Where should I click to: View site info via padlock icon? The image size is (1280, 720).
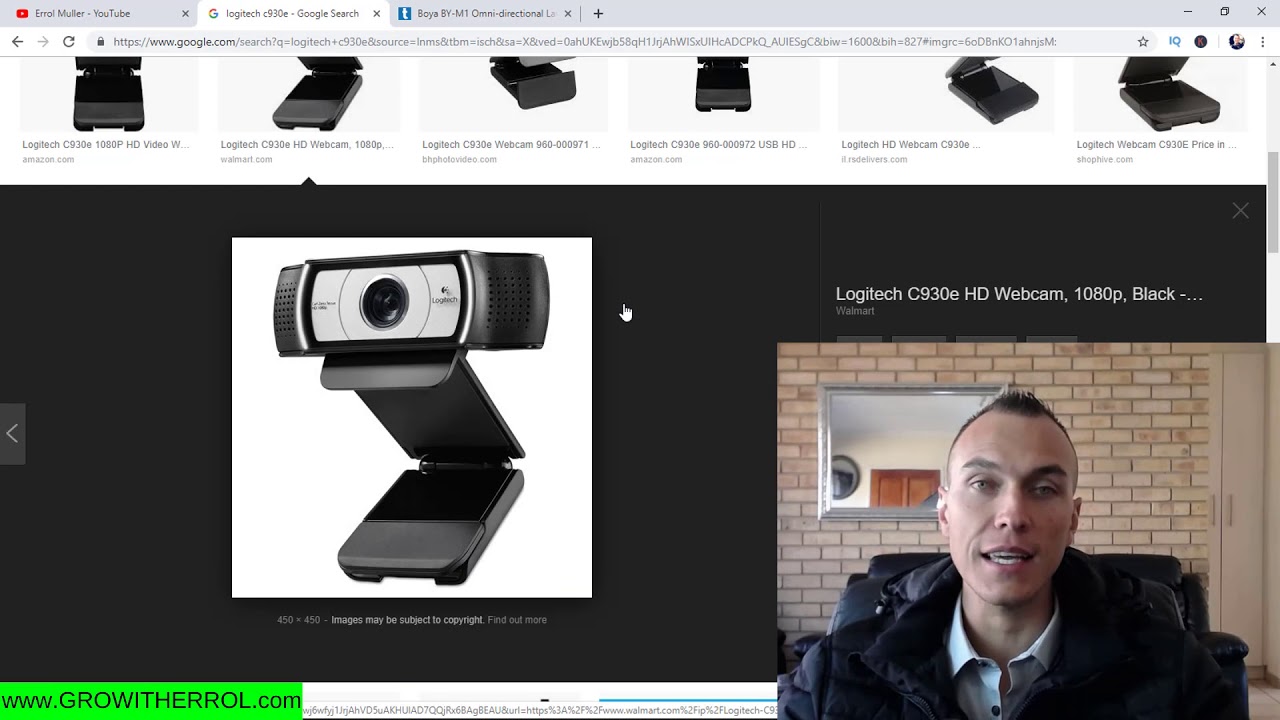(100, 42)
